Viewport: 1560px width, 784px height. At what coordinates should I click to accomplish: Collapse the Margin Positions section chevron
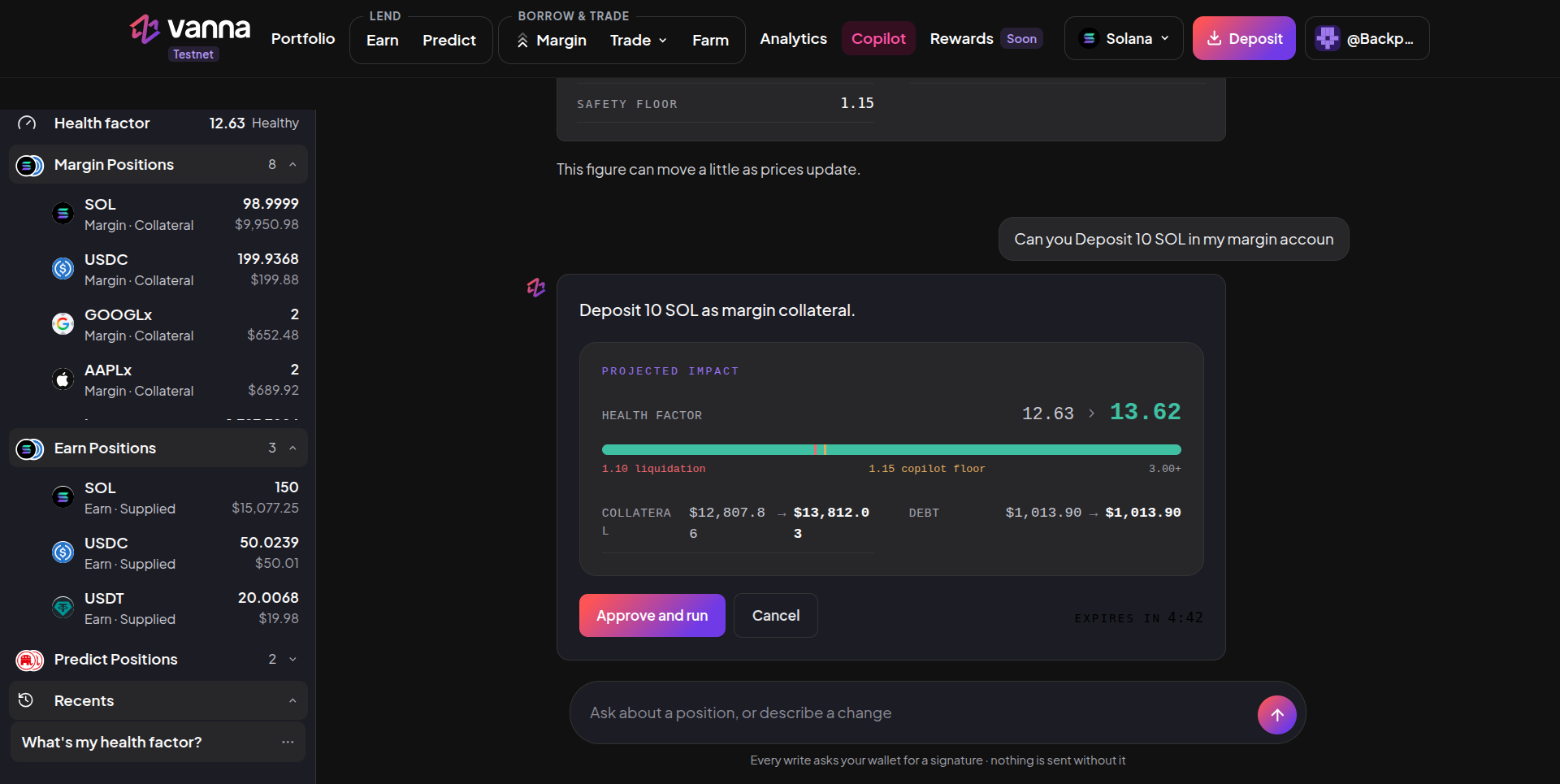pos(292,165)
